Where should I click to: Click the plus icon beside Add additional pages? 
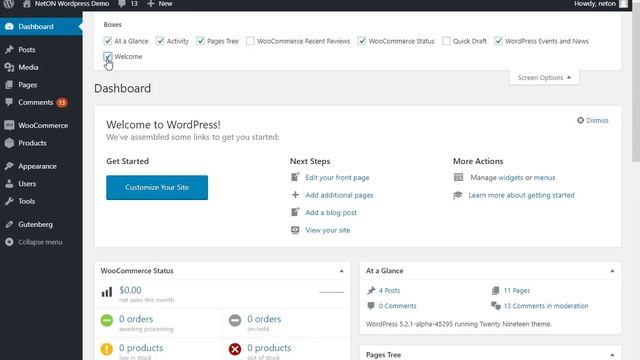pos(295,195)
